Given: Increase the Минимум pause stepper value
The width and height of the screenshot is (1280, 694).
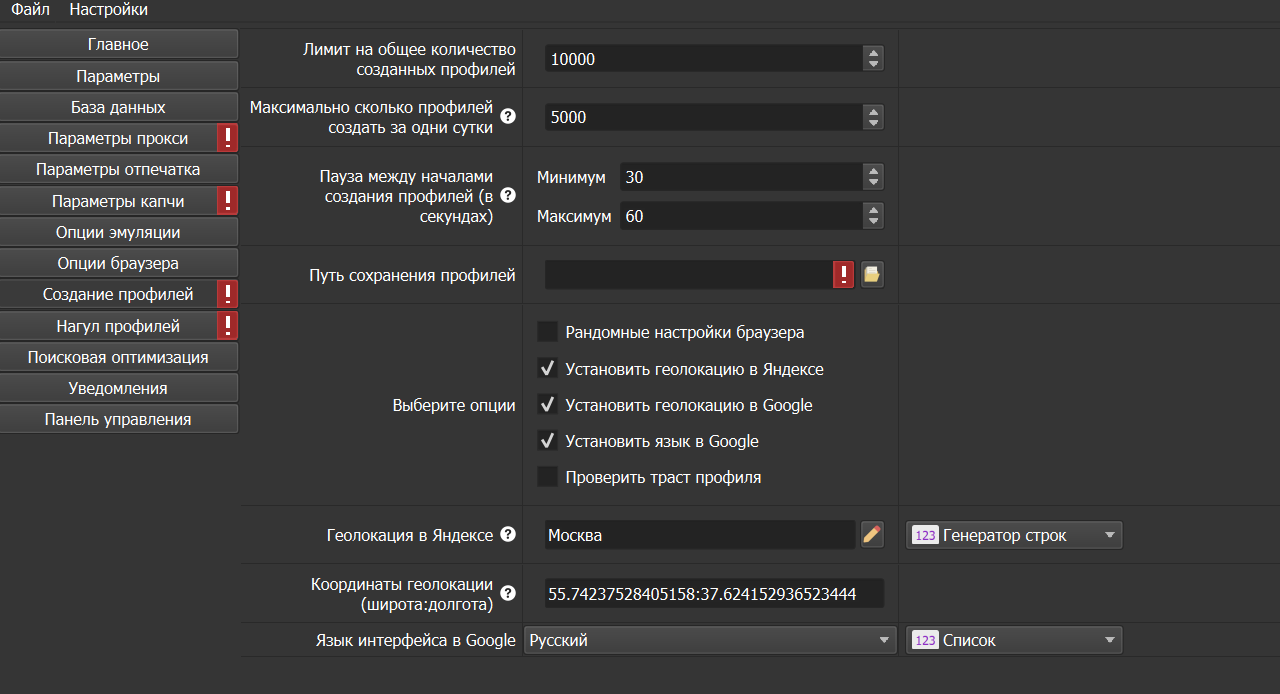Looking at the screenshot, I should [x=874, y=172].
